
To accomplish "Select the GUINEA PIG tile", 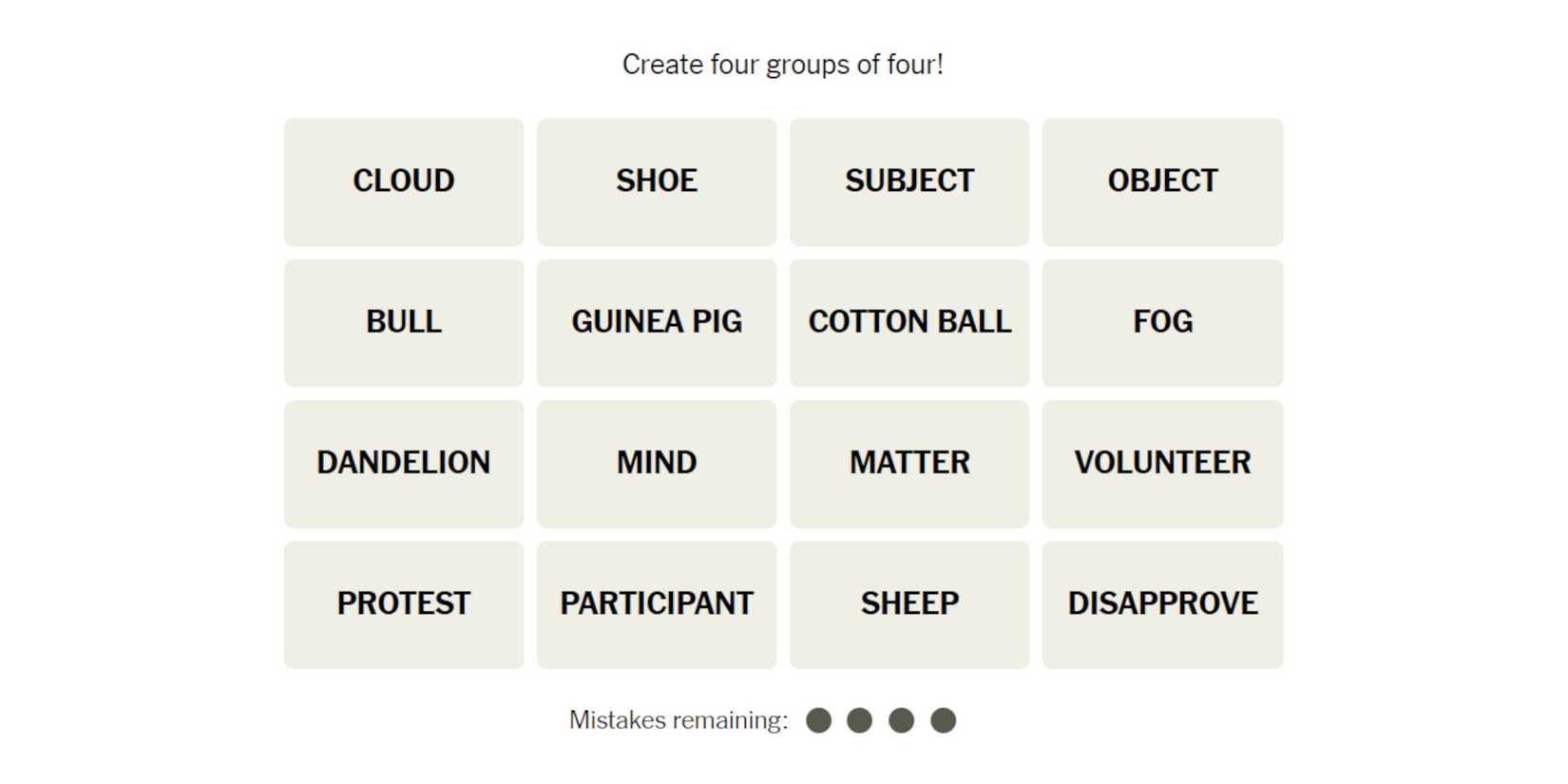I will 656,322.
